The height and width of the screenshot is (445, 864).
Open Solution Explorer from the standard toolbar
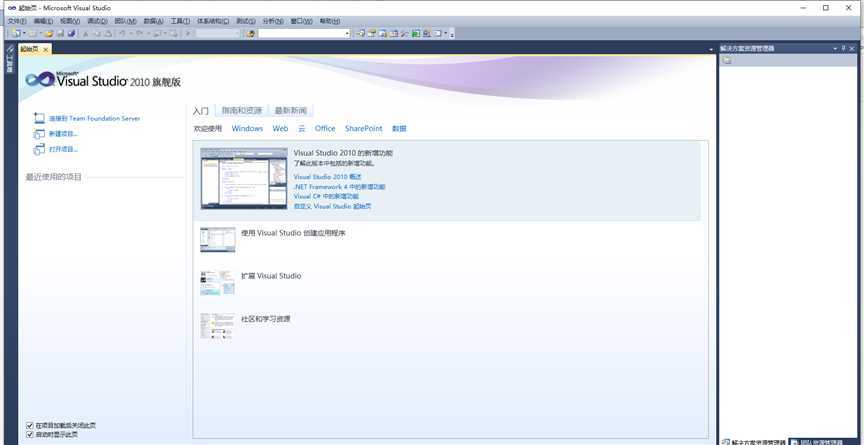360,34
